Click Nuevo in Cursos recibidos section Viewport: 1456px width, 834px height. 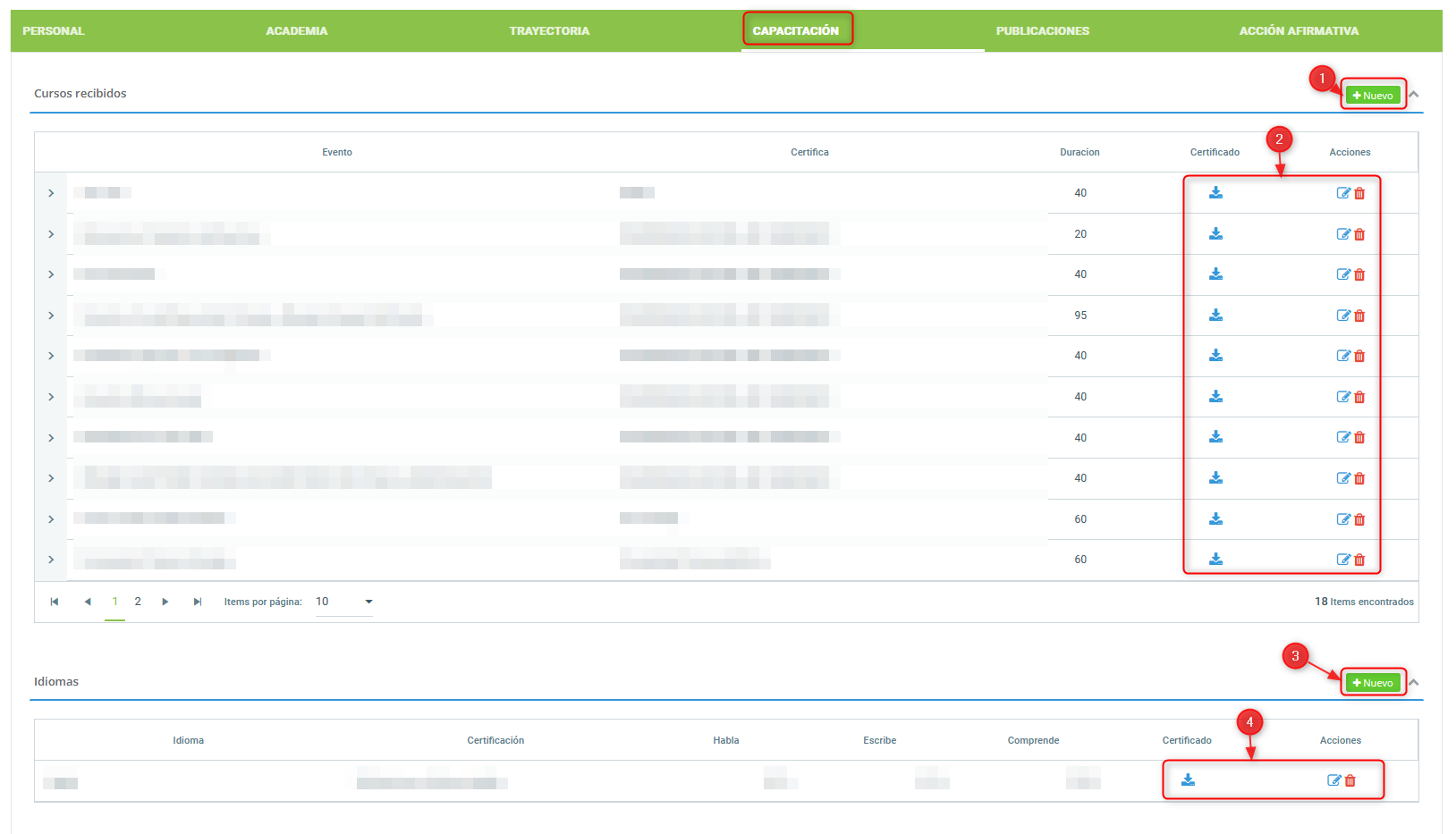[1373, 96]
